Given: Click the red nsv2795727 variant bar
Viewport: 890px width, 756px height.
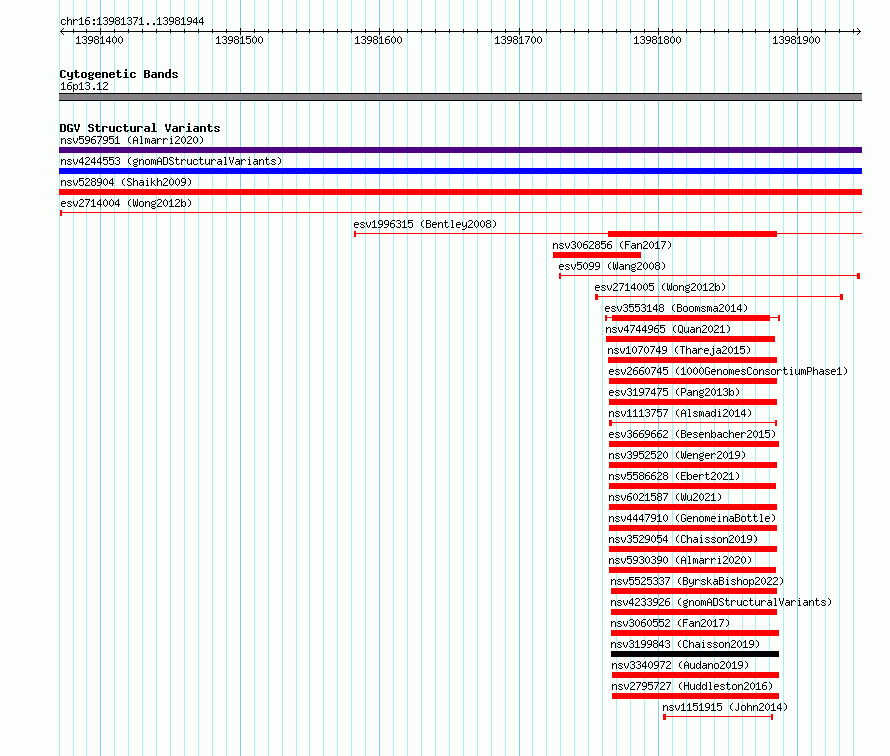Looking at the screenshot, I should coord(695,696).
